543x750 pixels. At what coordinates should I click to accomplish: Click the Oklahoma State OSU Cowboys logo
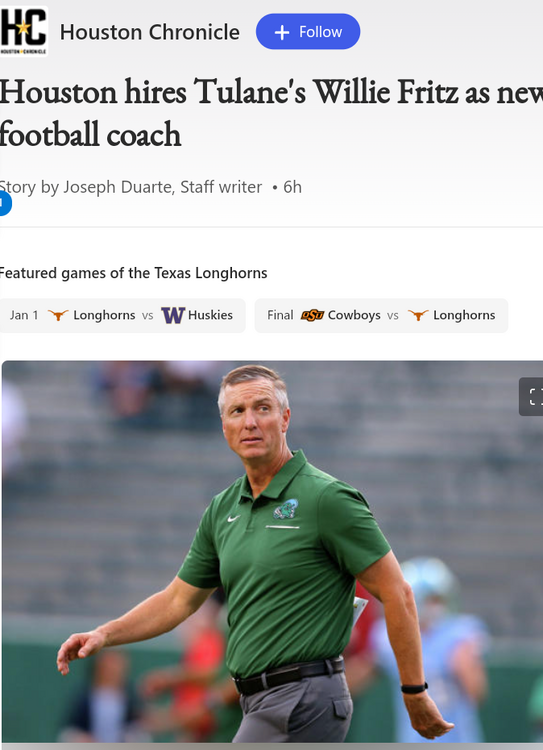[312, 315]
